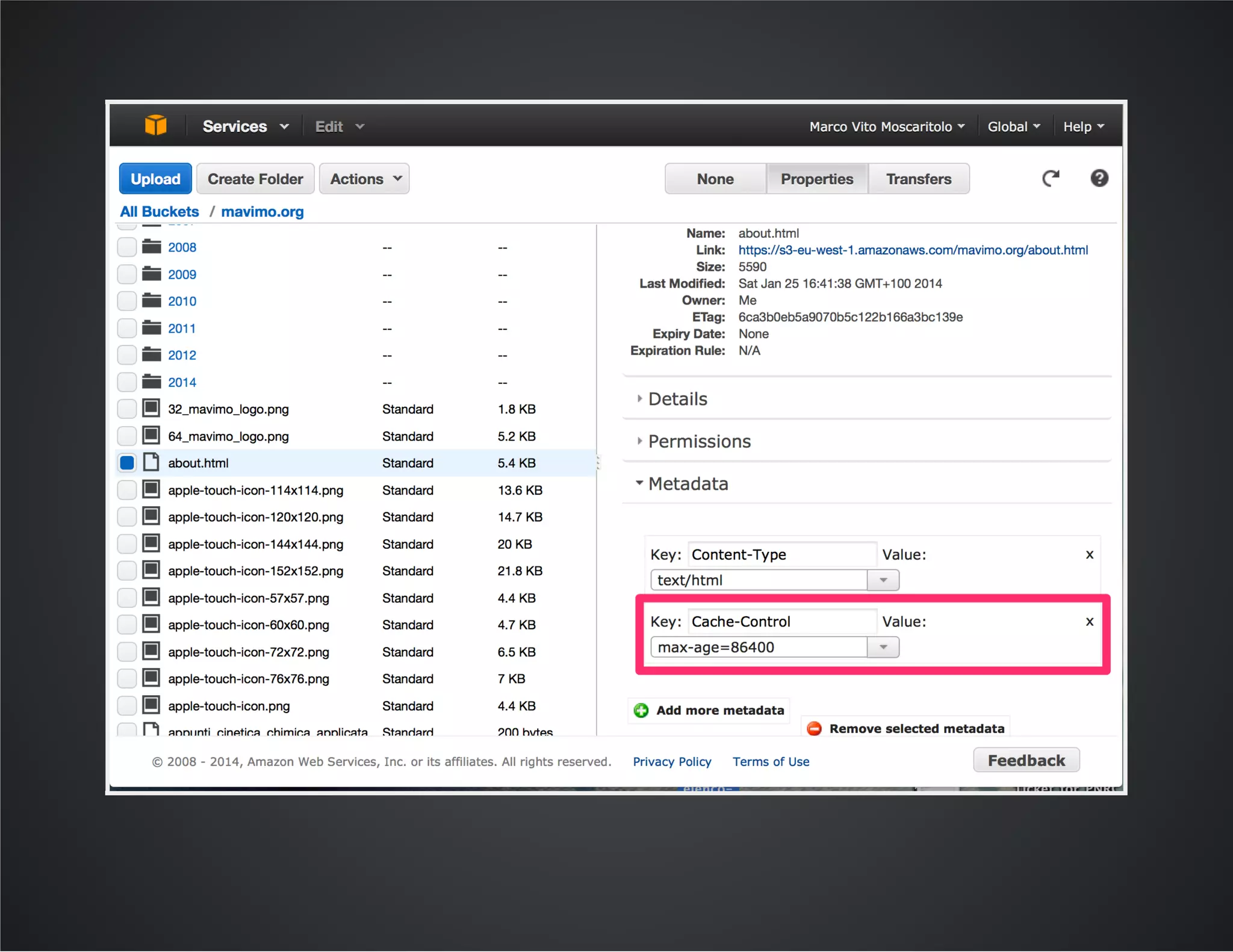The image size is (1233, 952).
Task: Open the max-age=86400 value dropdown arrow
Action: [883, 647]
